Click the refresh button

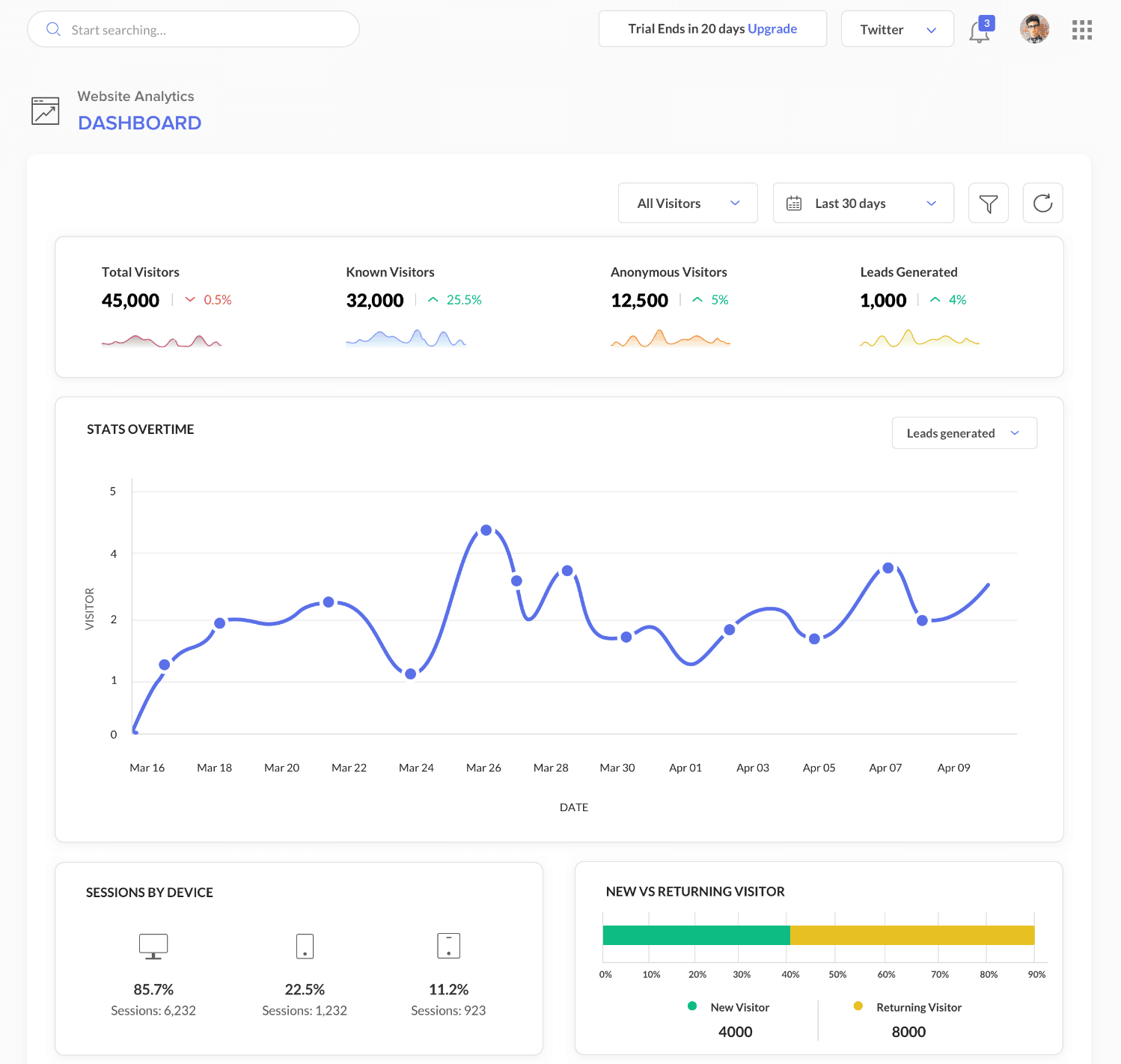click(x=1042, y=203)
